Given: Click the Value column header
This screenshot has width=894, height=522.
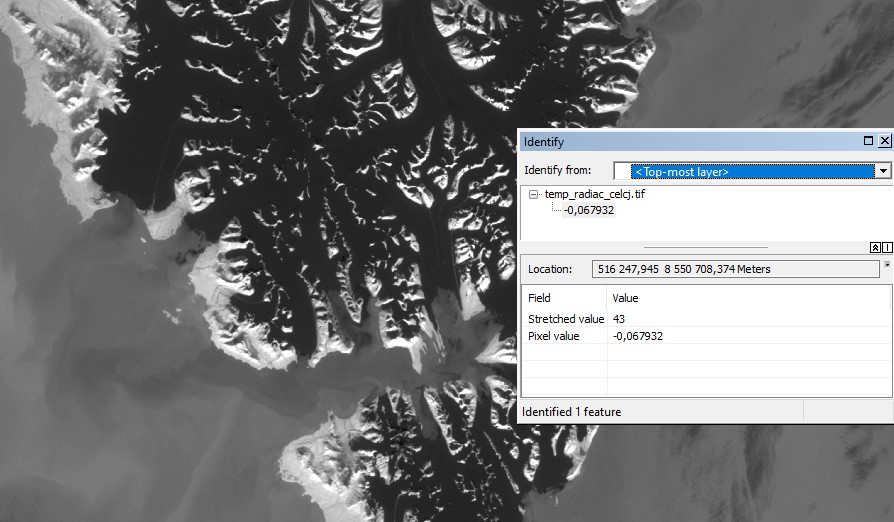Looking at the screenshot, I should [625, 298].
